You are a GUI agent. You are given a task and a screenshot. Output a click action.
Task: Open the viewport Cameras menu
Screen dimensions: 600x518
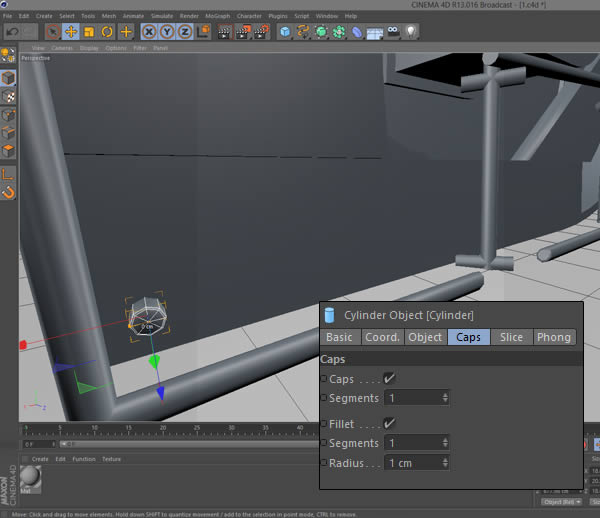coord(62,48)
